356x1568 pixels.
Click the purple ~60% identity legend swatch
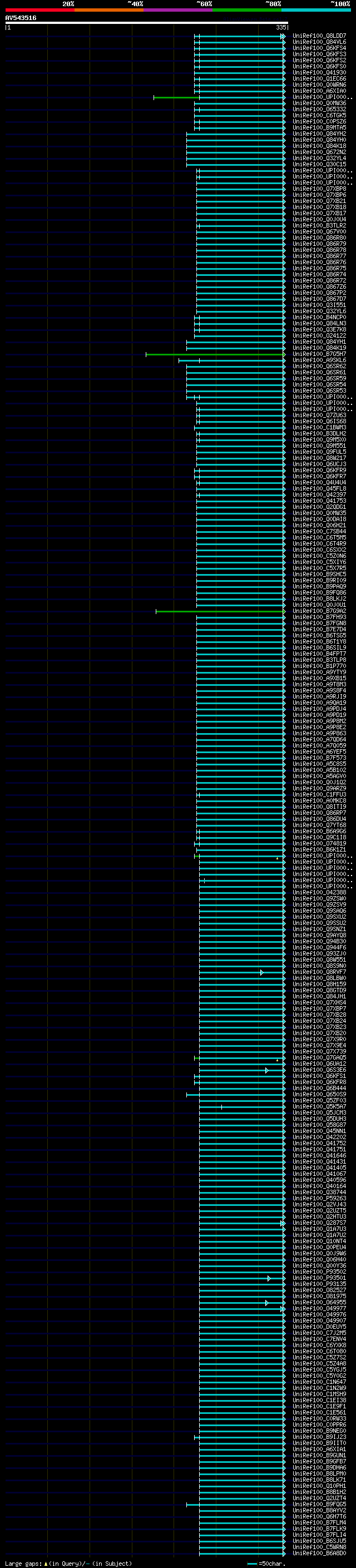click(179, 10)
